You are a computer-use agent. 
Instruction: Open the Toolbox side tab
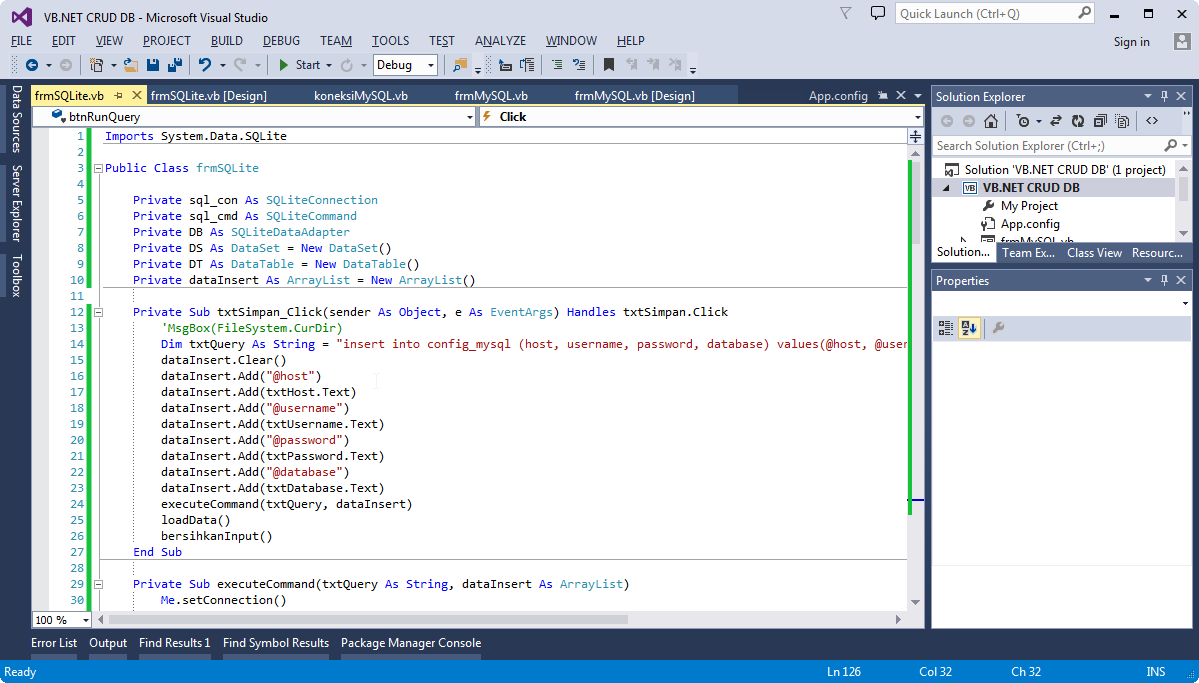coord(16,275)
